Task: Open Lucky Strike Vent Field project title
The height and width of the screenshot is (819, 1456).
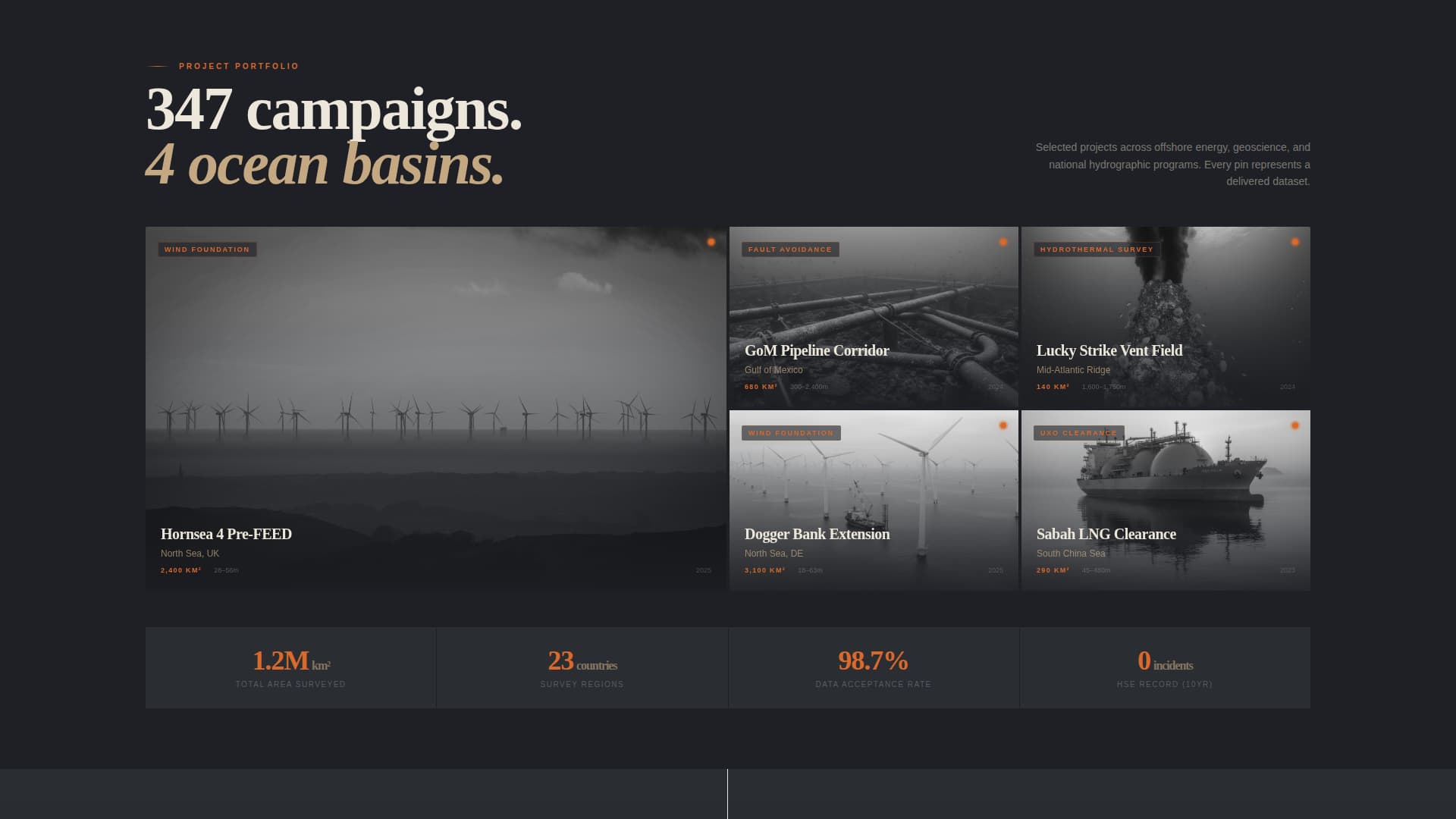Action: pyautogui.click(x=1109, y=350)
